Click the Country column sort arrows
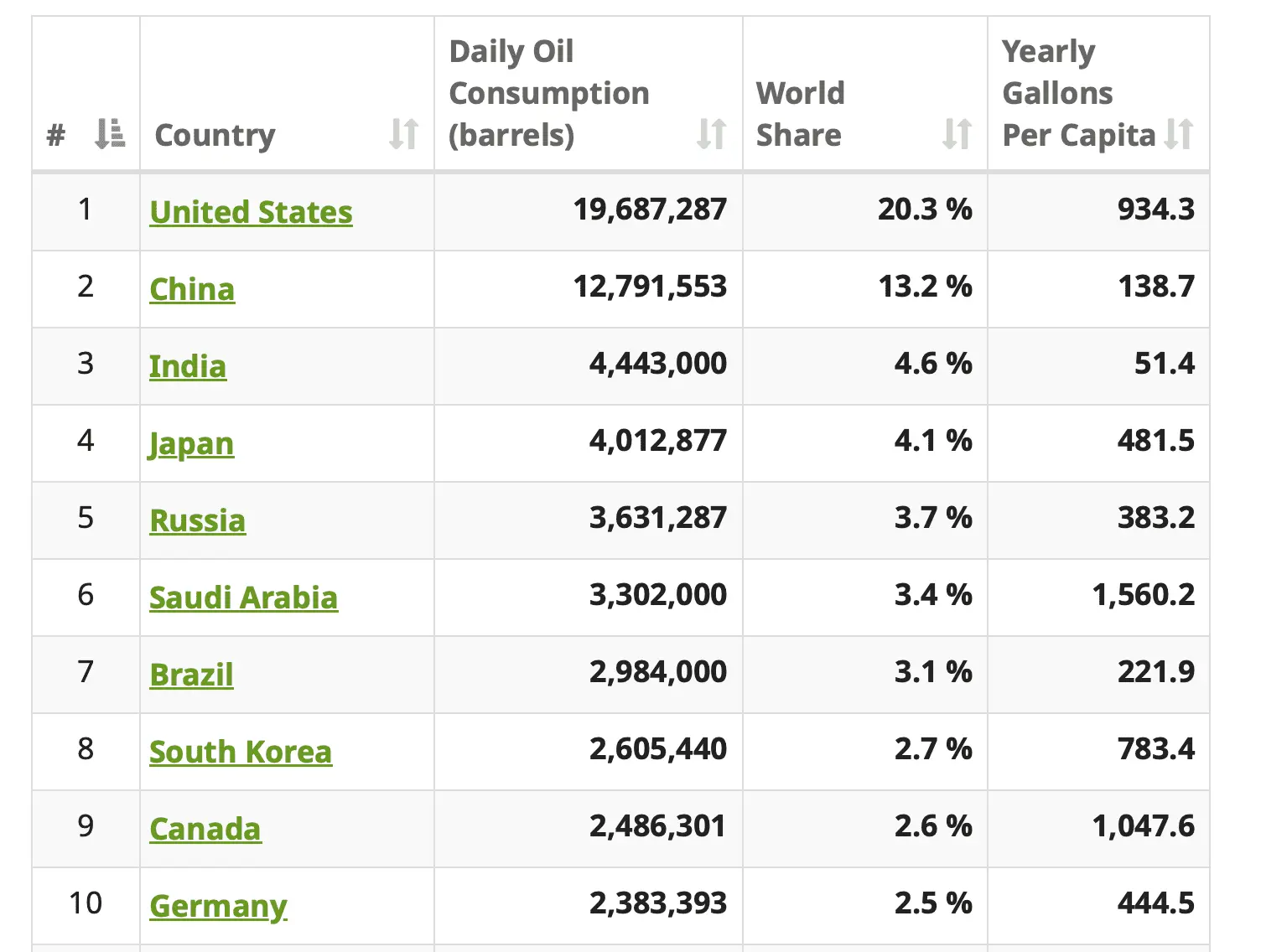Viewport: 1261px width, 952px height. (404, 134)
